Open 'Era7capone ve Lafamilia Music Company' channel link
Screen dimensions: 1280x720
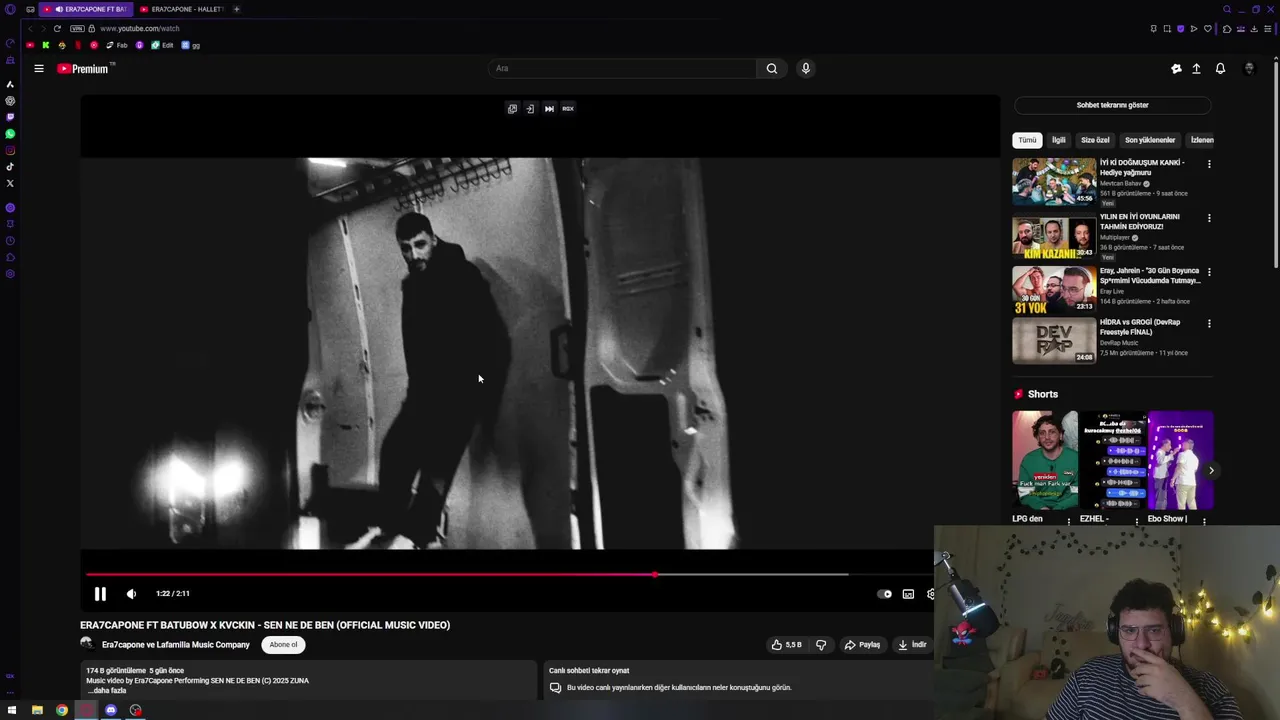[176, 645]
